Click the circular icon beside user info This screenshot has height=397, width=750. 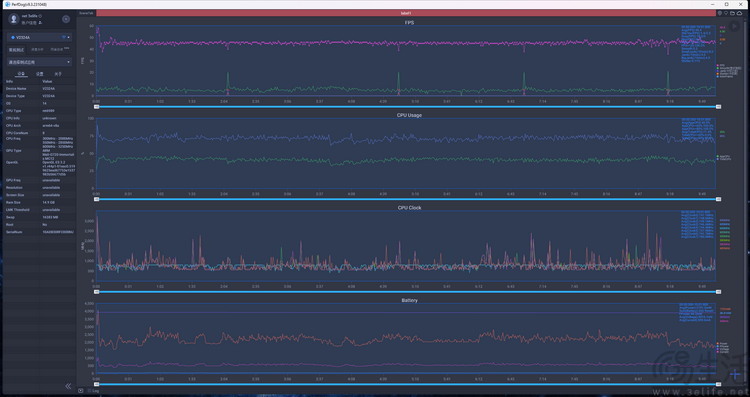(x=66, y=19)
